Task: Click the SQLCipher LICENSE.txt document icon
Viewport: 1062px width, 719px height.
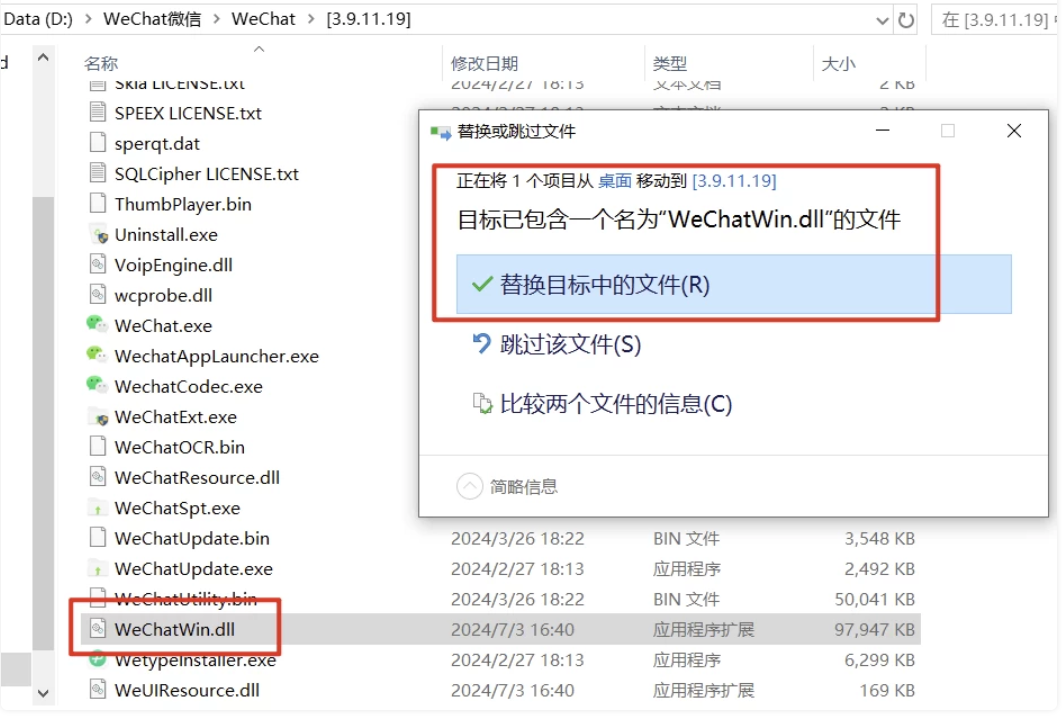Action: pos(97,174)
